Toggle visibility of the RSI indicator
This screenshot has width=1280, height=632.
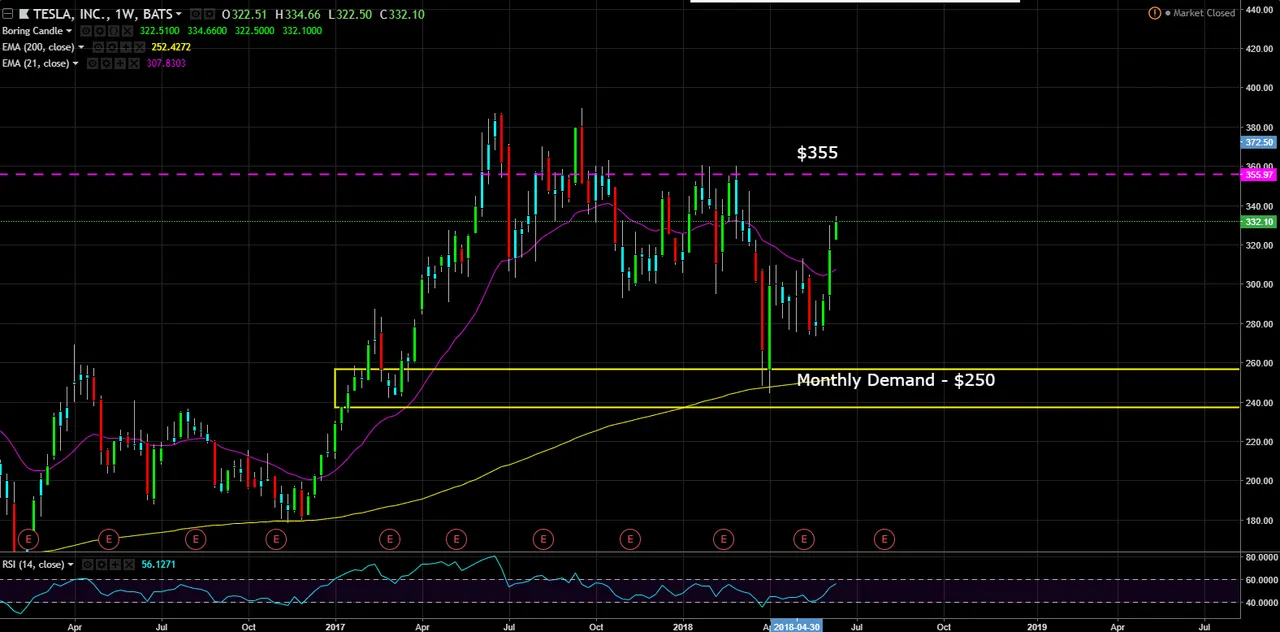[89, 565]
